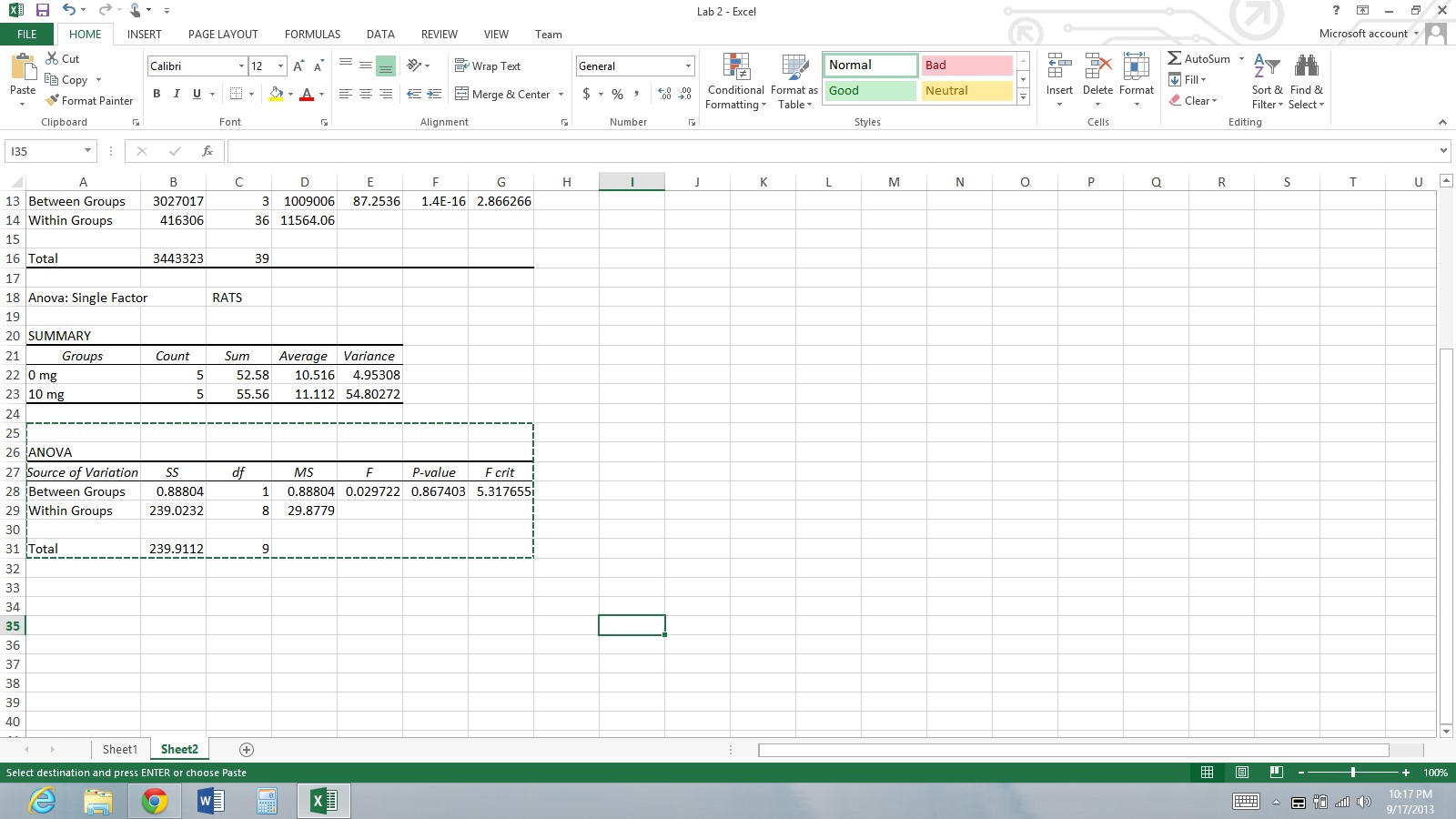Click the AutoSum sigma icon
The height and width of the screenshot is (819, 1456).
(x=1175, y=58)
